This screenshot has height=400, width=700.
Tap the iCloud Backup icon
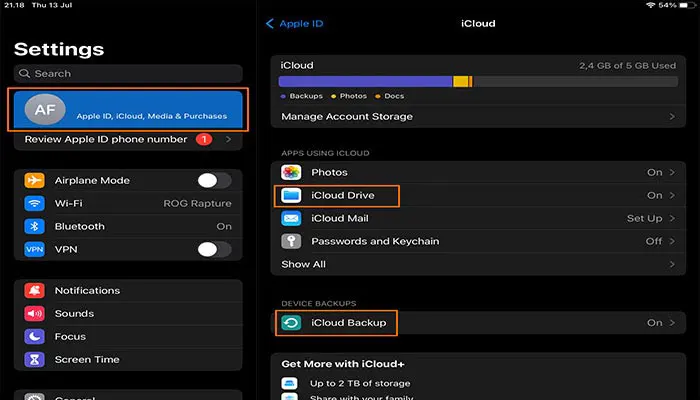coord(291,323)
